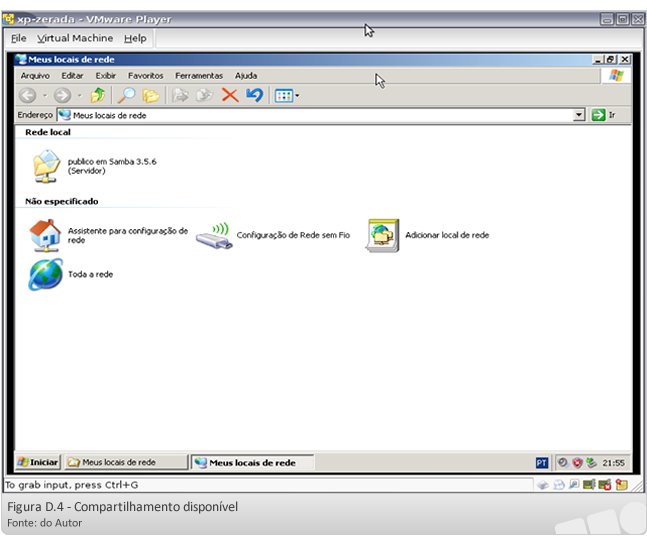The image size is (647, 539).
Task: Click the Não especificado group header
Action: click(61, 201)
